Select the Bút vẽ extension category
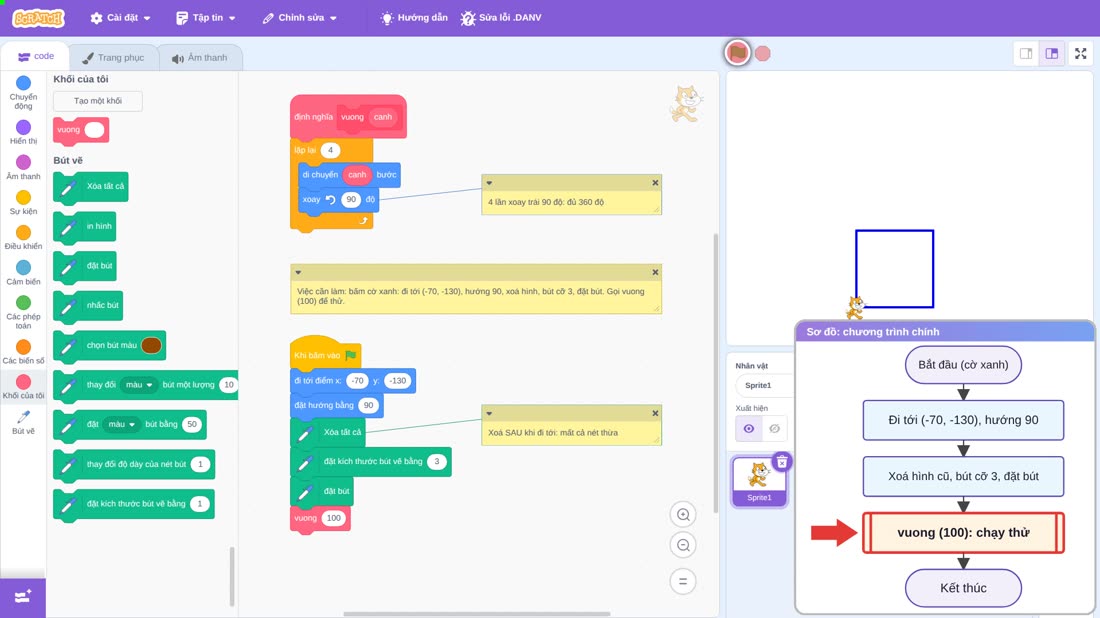 (23, 423)
